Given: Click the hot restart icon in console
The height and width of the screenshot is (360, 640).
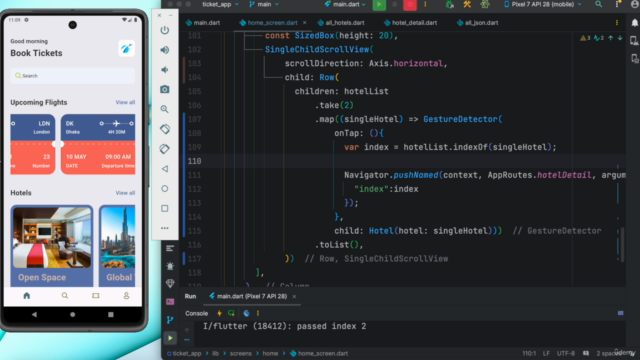Looking at the screenshot, I should coord(231,313).
